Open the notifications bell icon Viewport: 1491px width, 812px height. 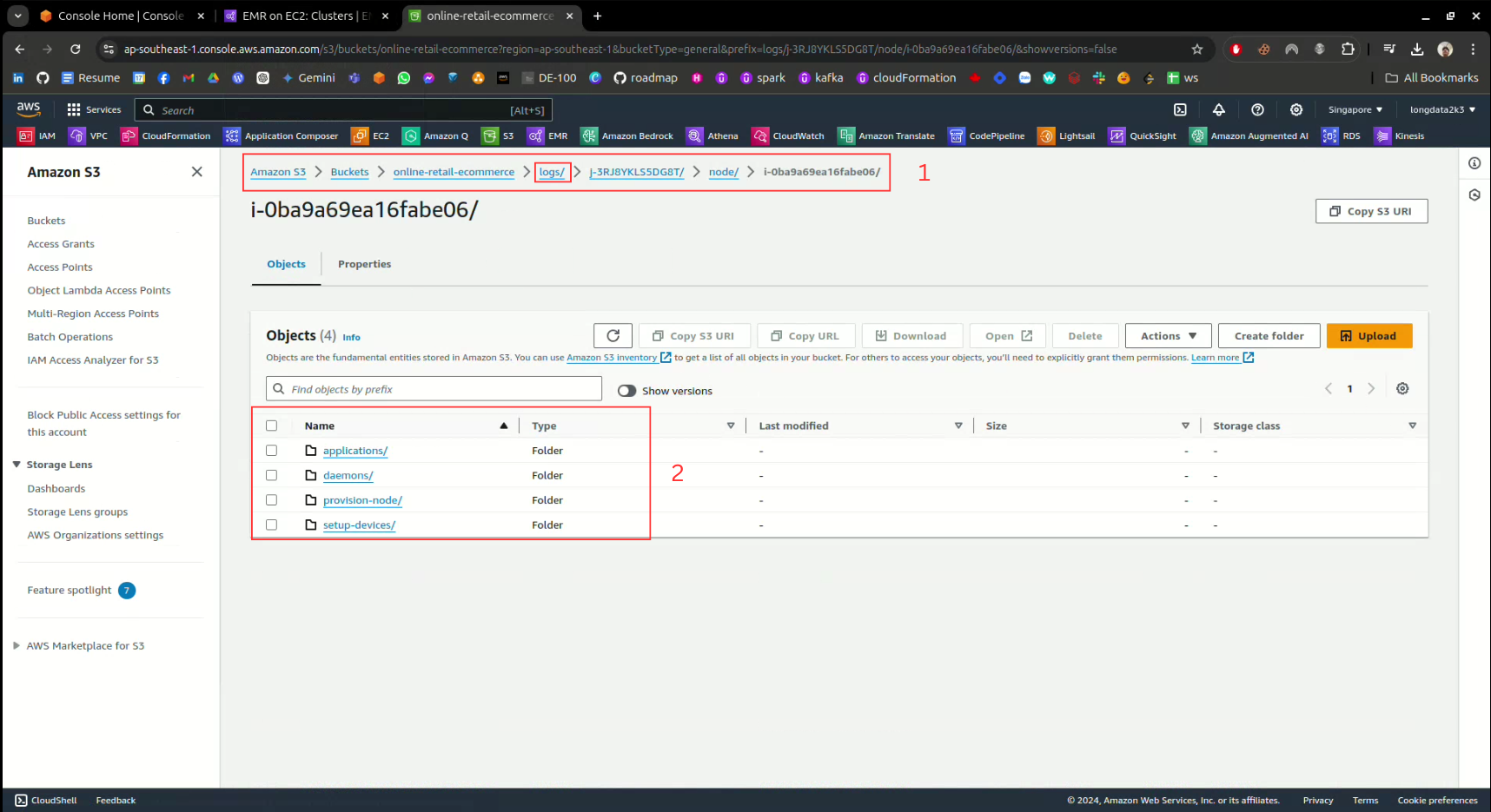tap(1219, 110)
